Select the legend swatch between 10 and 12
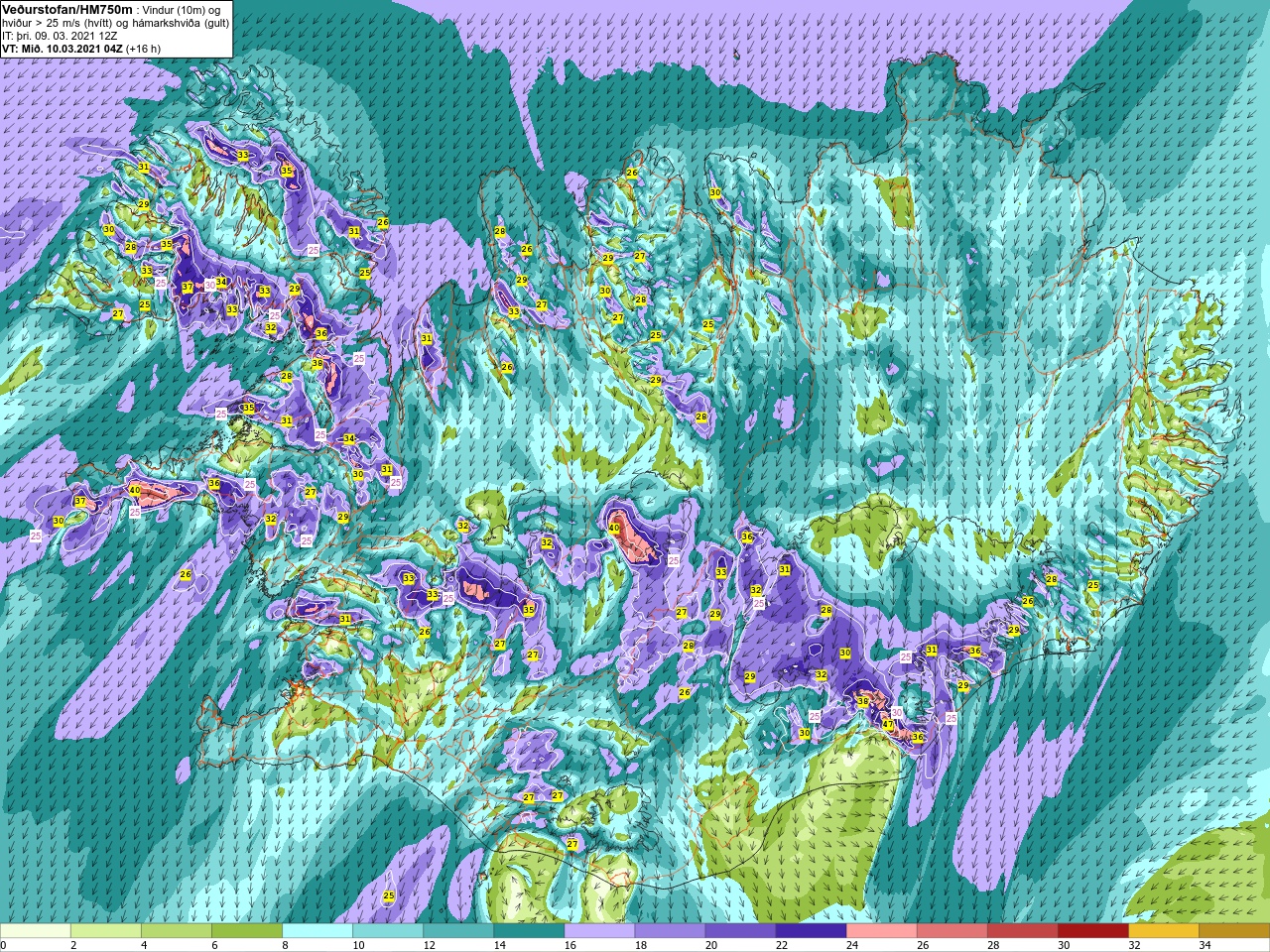The image size is (1270, 952). [x=388, y=931]
